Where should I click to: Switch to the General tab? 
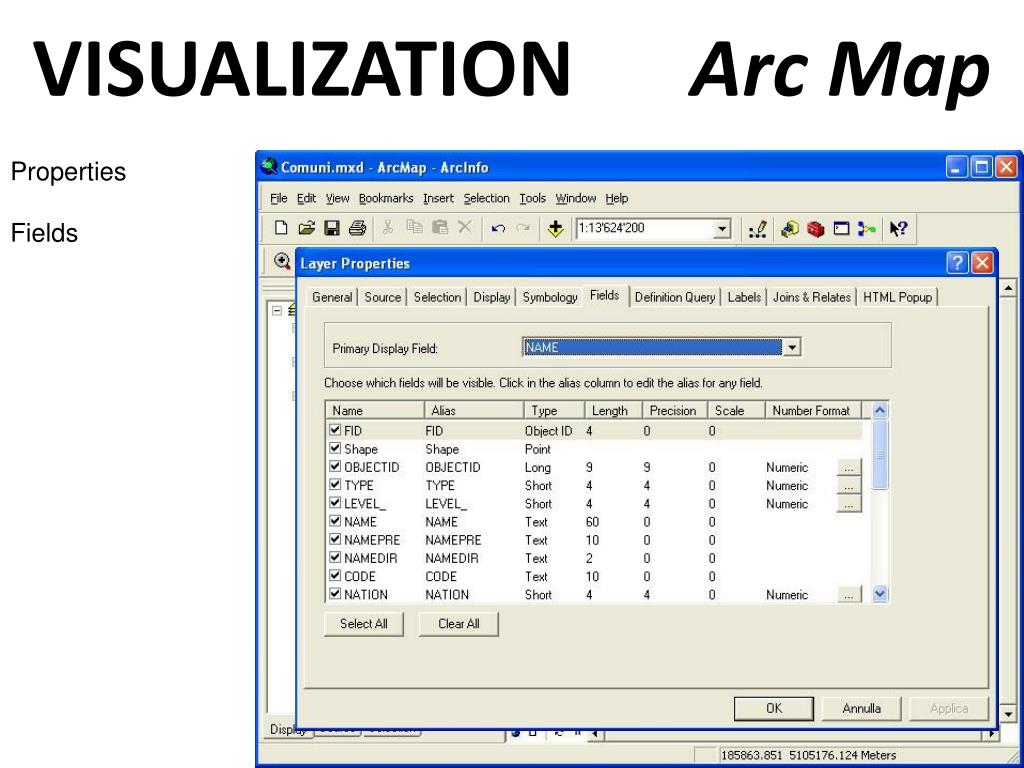(x=332, y=297)
